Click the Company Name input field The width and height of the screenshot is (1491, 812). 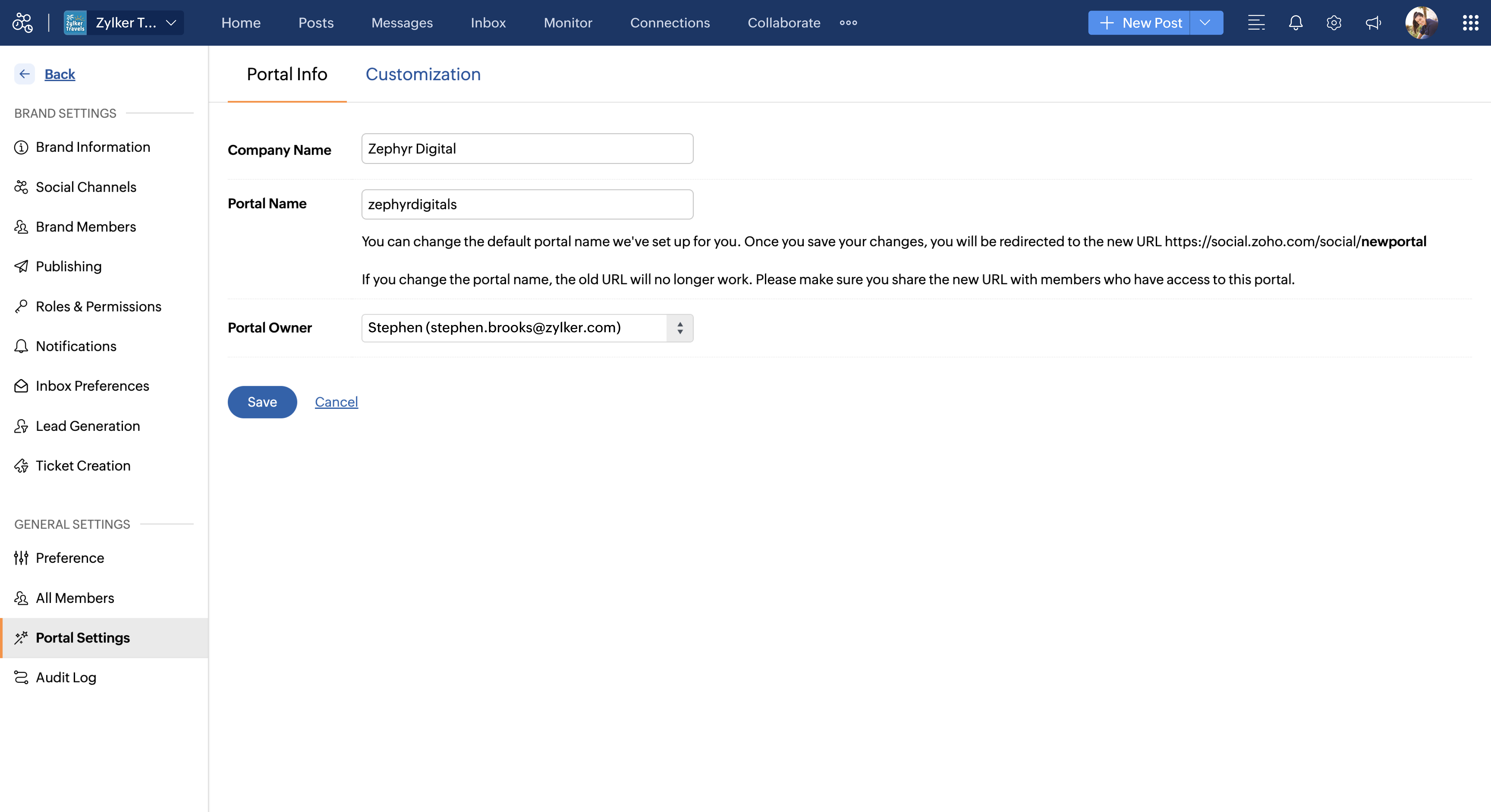[527, 149]
